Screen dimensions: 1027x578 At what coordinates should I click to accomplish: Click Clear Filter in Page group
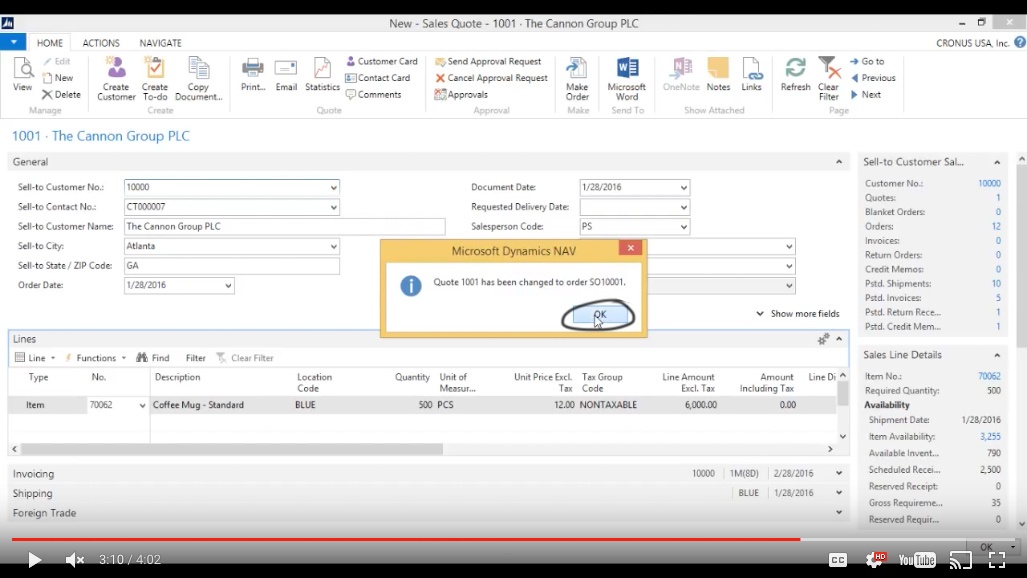click(x=829, y=78)
